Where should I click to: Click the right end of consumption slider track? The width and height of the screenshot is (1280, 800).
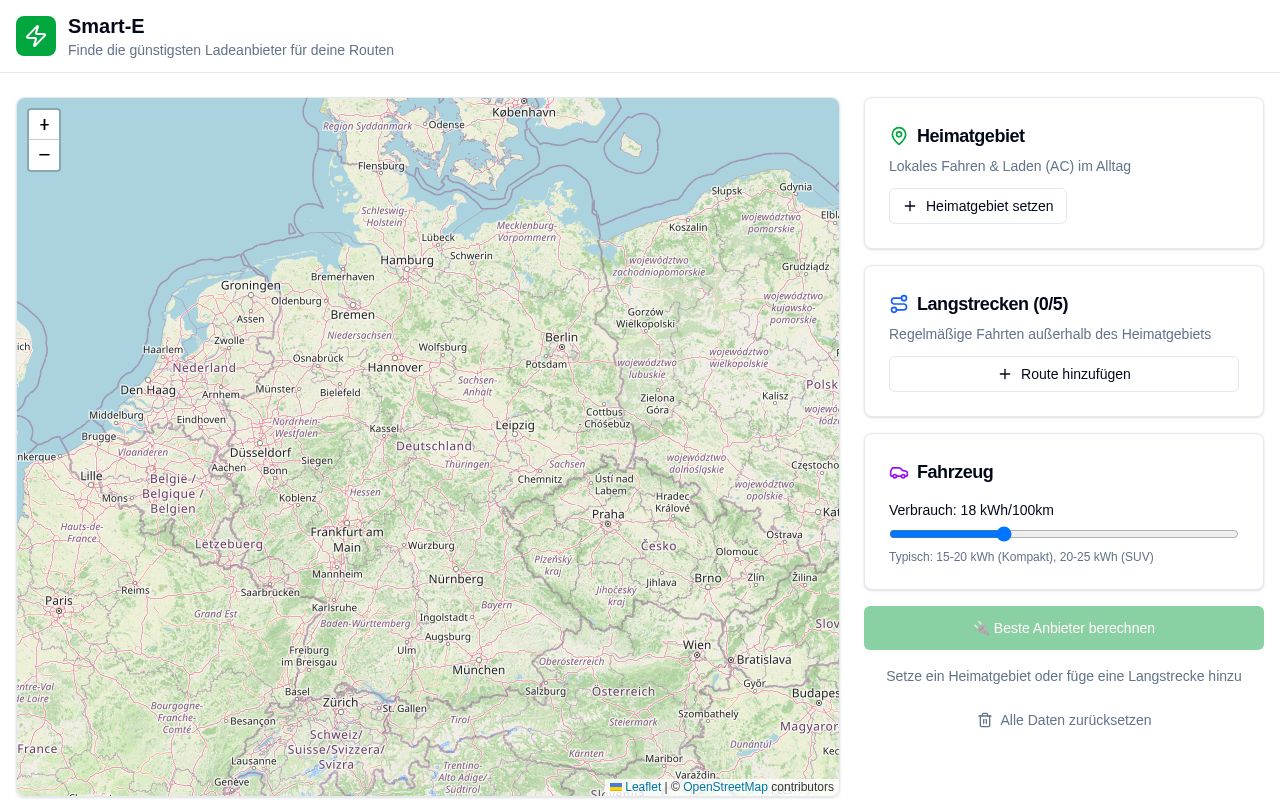(x=1236, y=534)
